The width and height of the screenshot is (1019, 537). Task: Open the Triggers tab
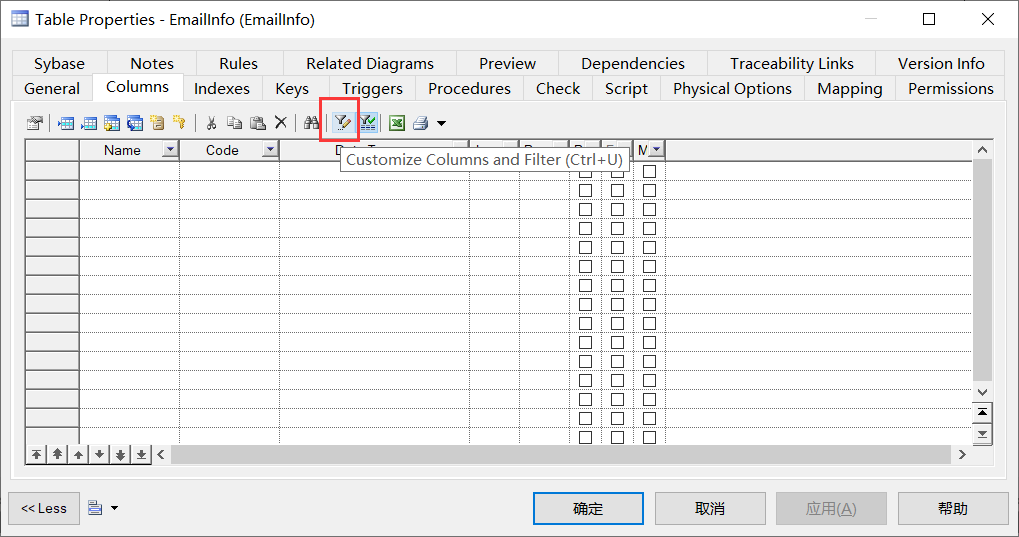pos(372,88)
